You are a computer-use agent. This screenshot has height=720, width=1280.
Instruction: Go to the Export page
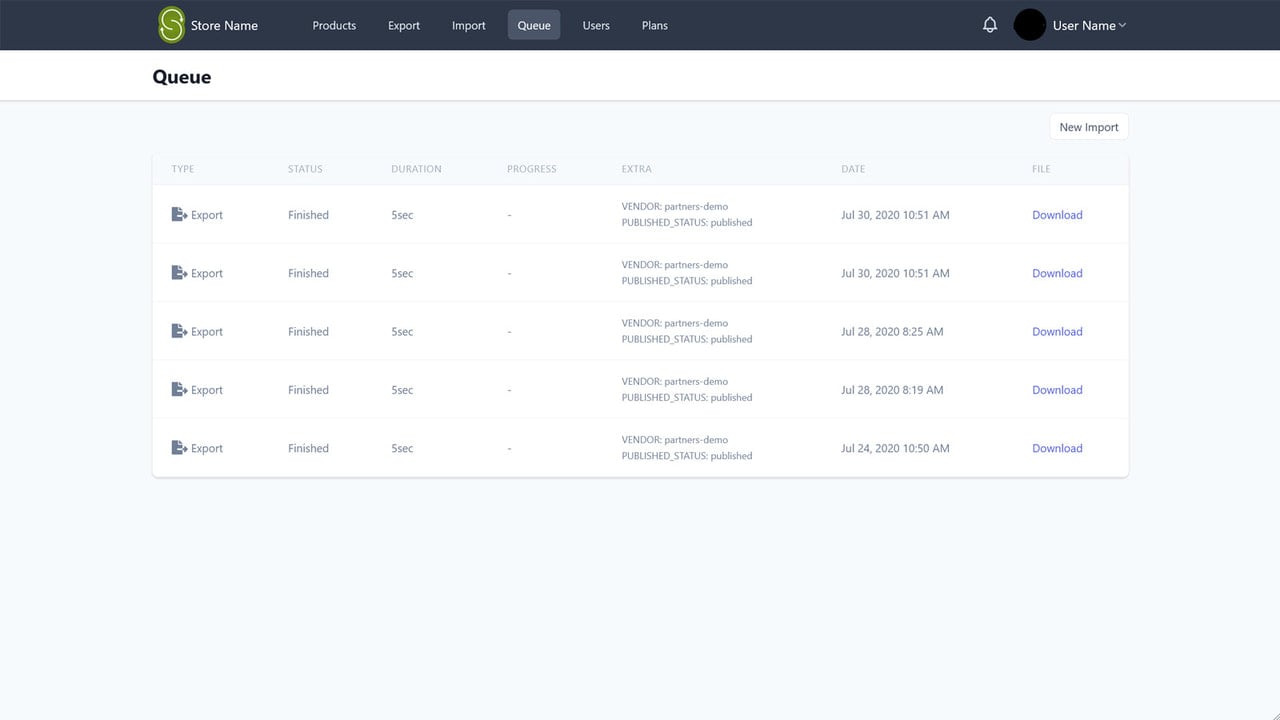coord(404,25)
